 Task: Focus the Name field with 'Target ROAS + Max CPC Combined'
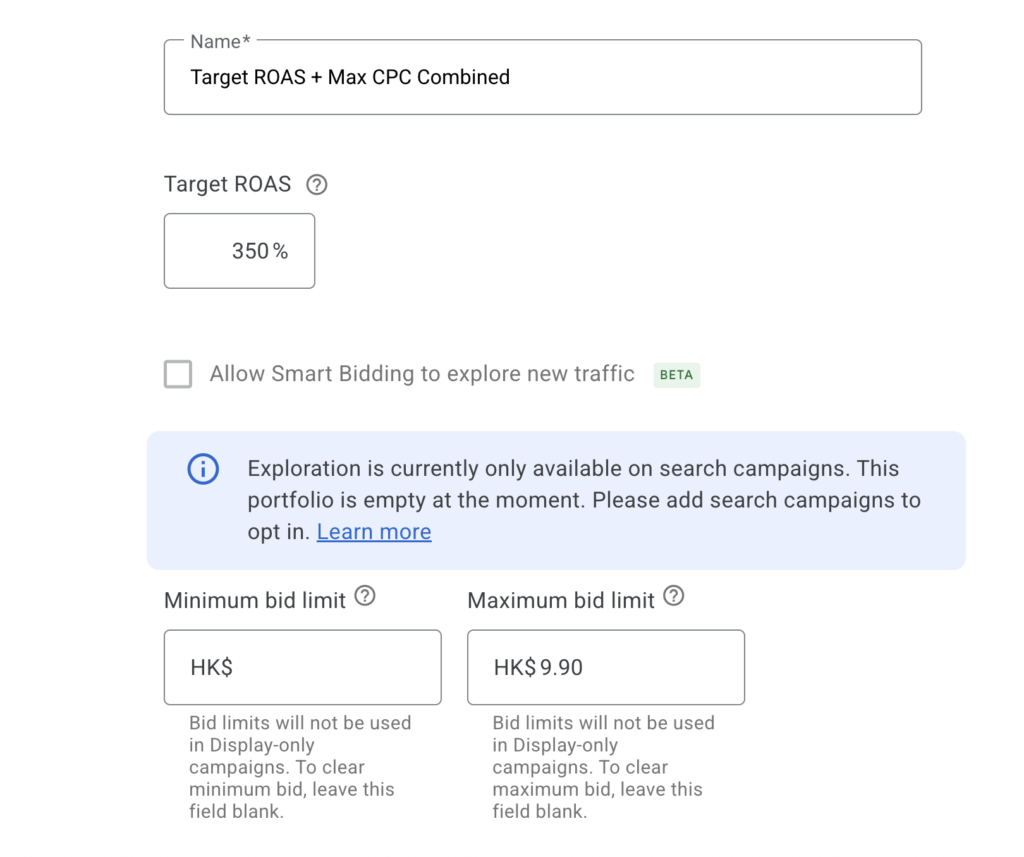pyautogui.click(x=543, y=77)
